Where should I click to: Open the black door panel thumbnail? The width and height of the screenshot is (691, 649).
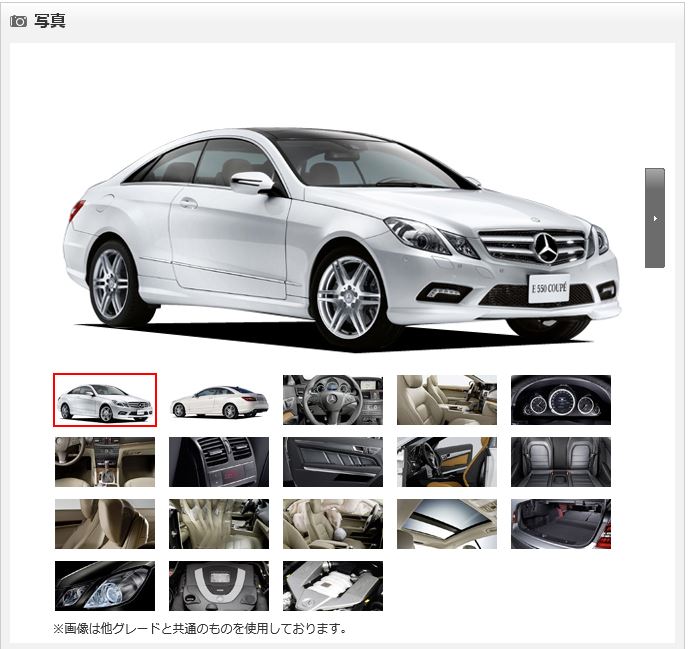tap(333, 462)
